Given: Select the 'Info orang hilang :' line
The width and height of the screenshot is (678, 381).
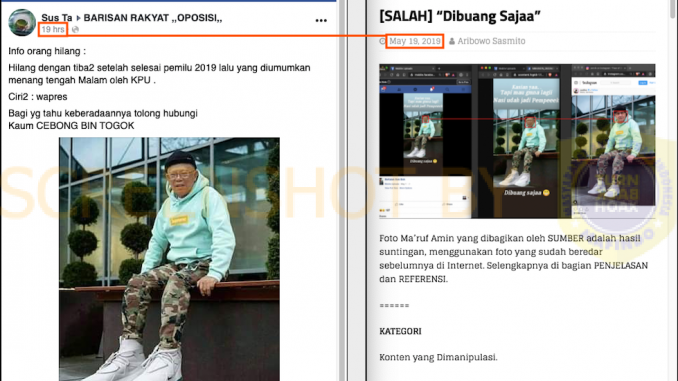Looking at the screenshot, I should click(47, 51).
